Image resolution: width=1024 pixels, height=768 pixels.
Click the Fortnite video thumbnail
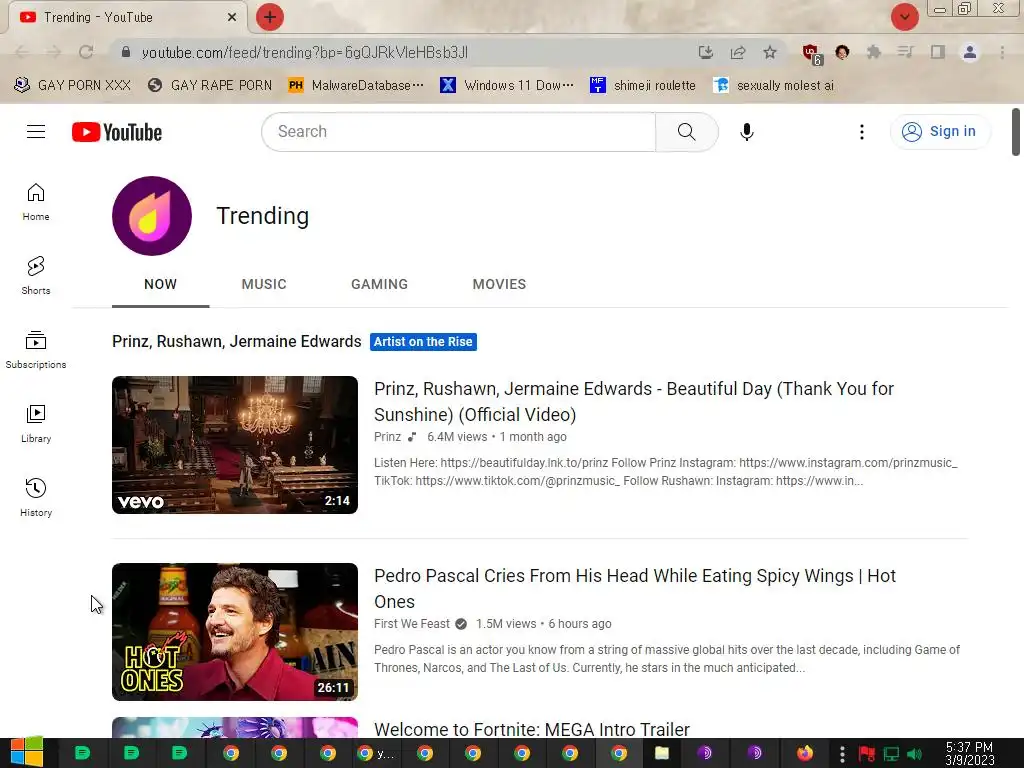tap(235, 728)
